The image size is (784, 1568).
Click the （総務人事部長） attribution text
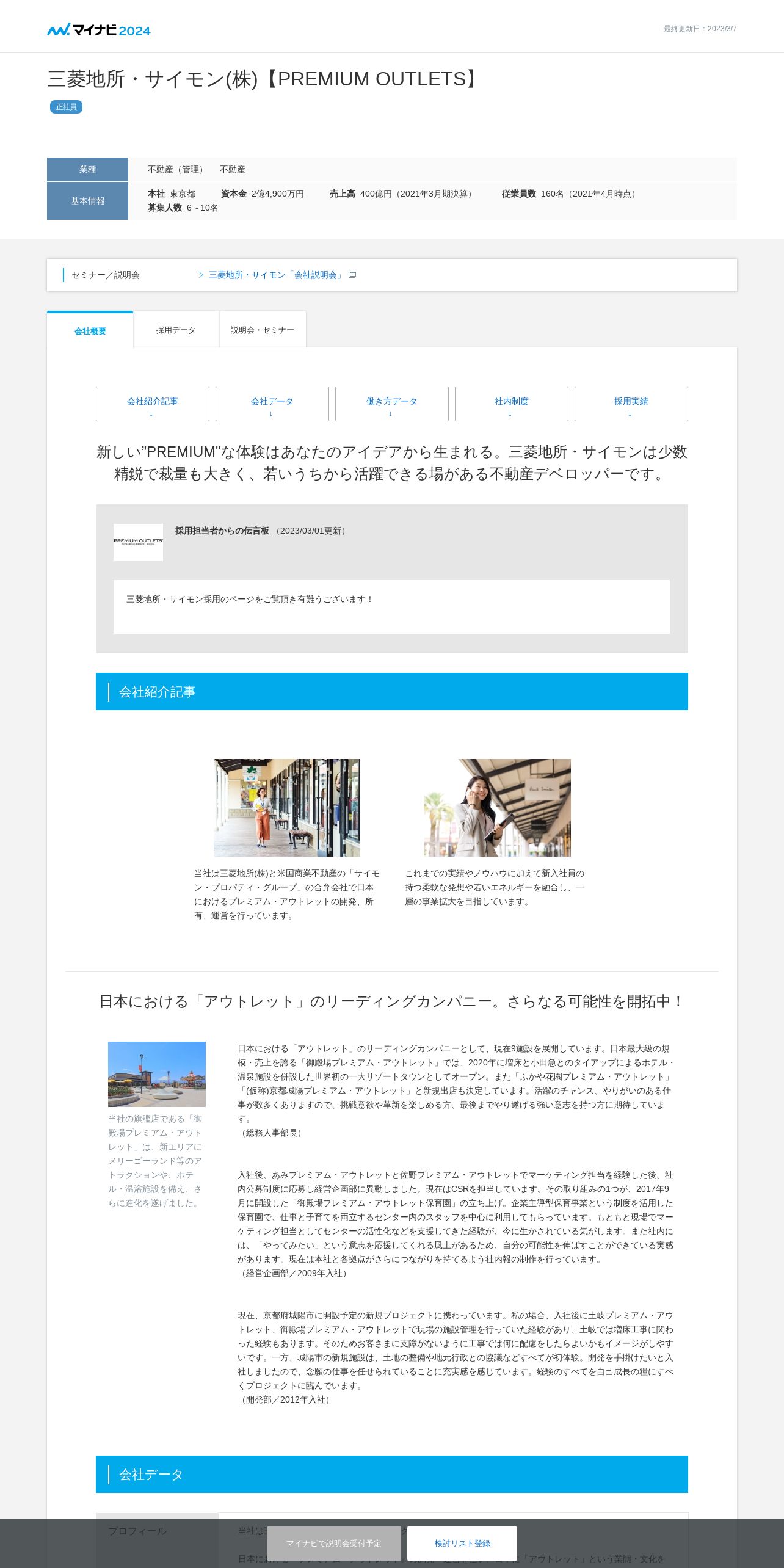coord(271,1133)
